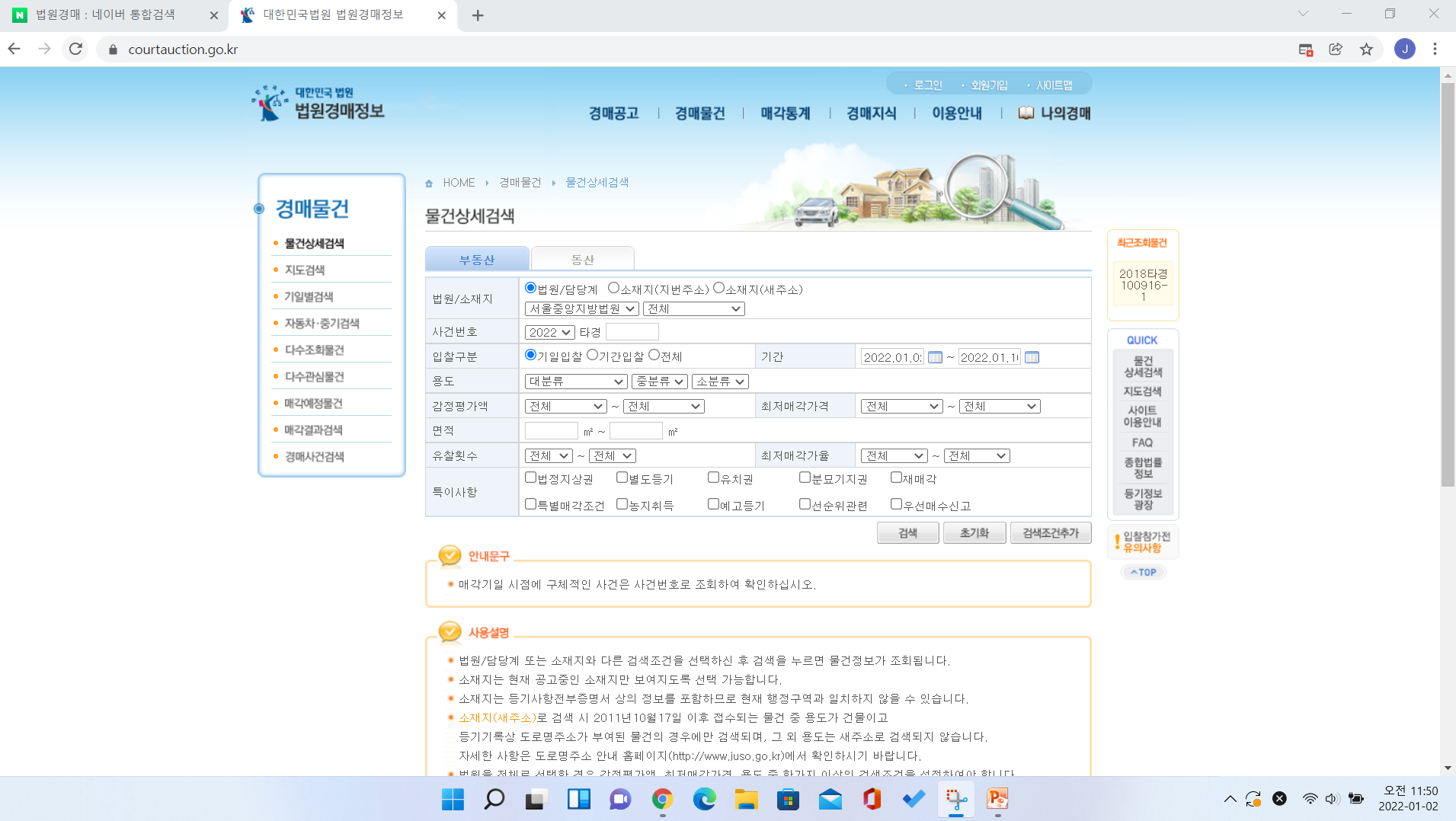Click the ^TOP scroll-to-top button

(x=1143, y=572)
